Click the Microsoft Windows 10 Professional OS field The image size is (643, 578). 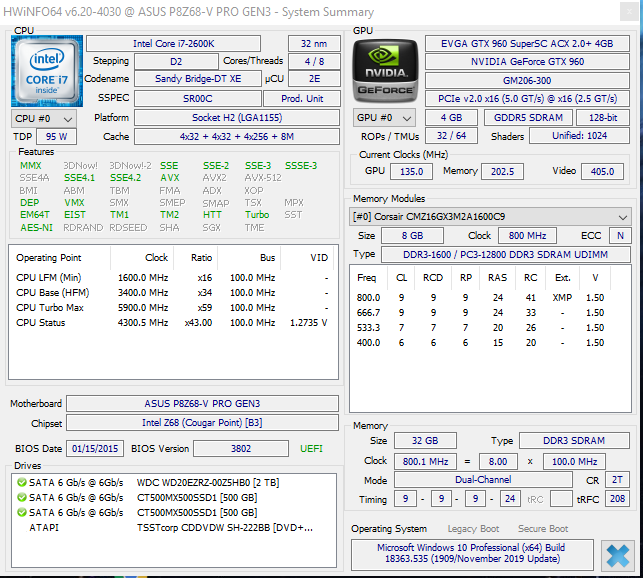472,553
